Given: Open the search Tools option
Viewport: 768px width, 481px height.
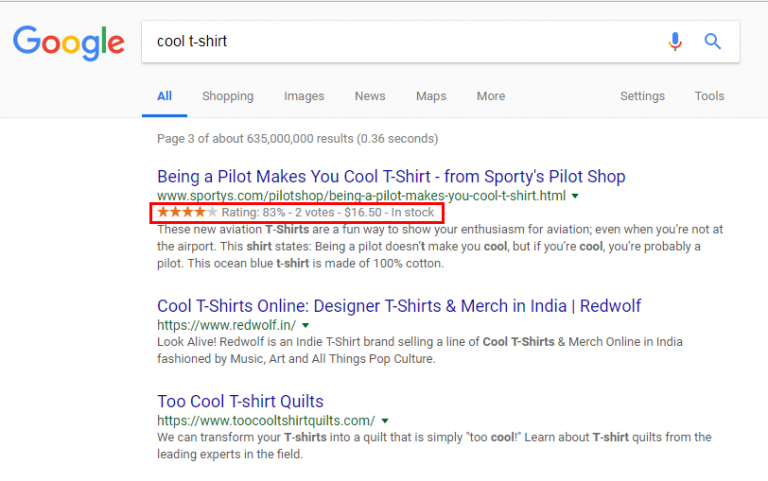Looking at the screenshot, I should pos(709,96).
